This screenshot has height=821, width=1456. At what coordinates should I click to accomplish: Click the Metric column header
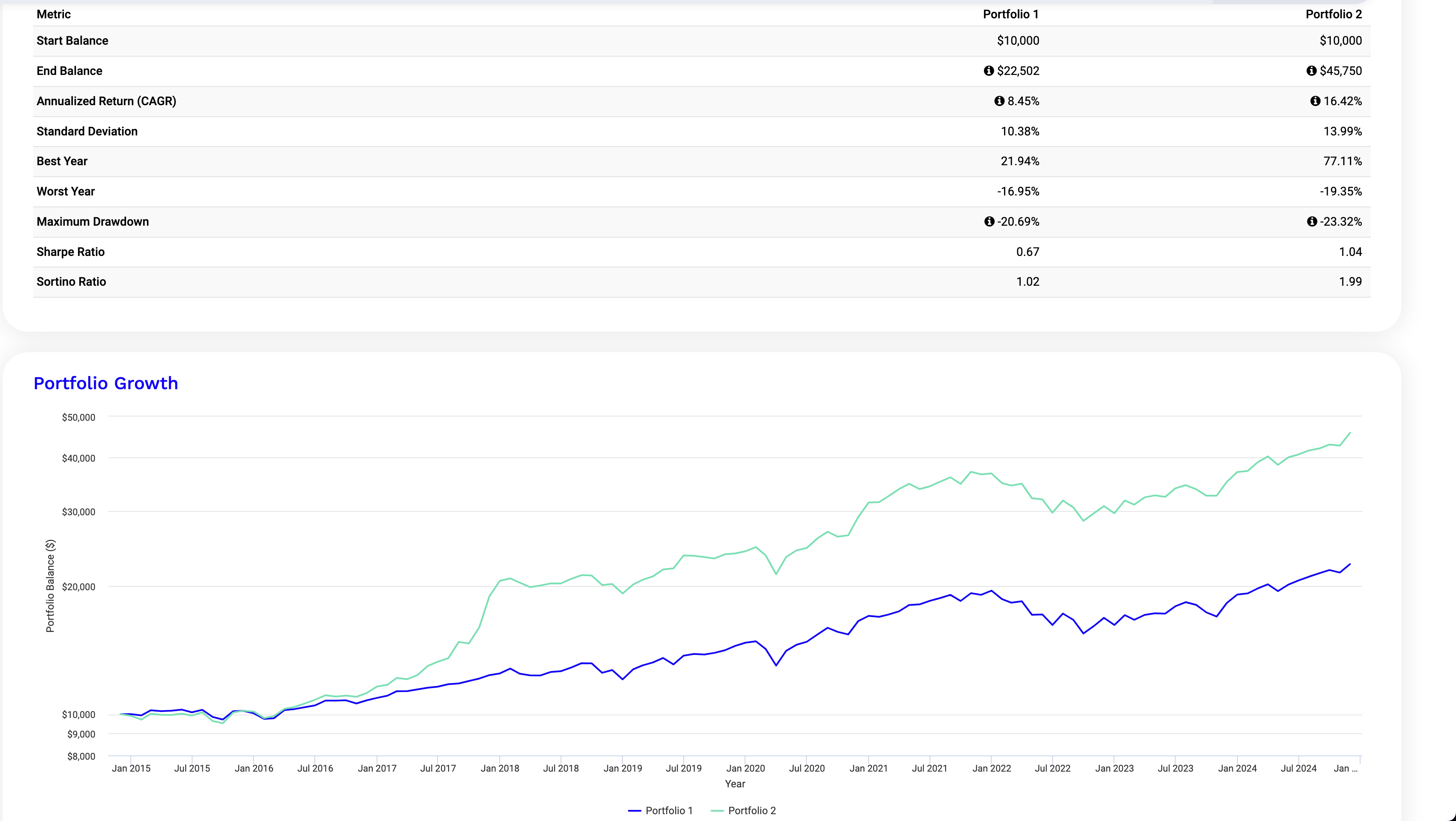(x=54, y=14)
